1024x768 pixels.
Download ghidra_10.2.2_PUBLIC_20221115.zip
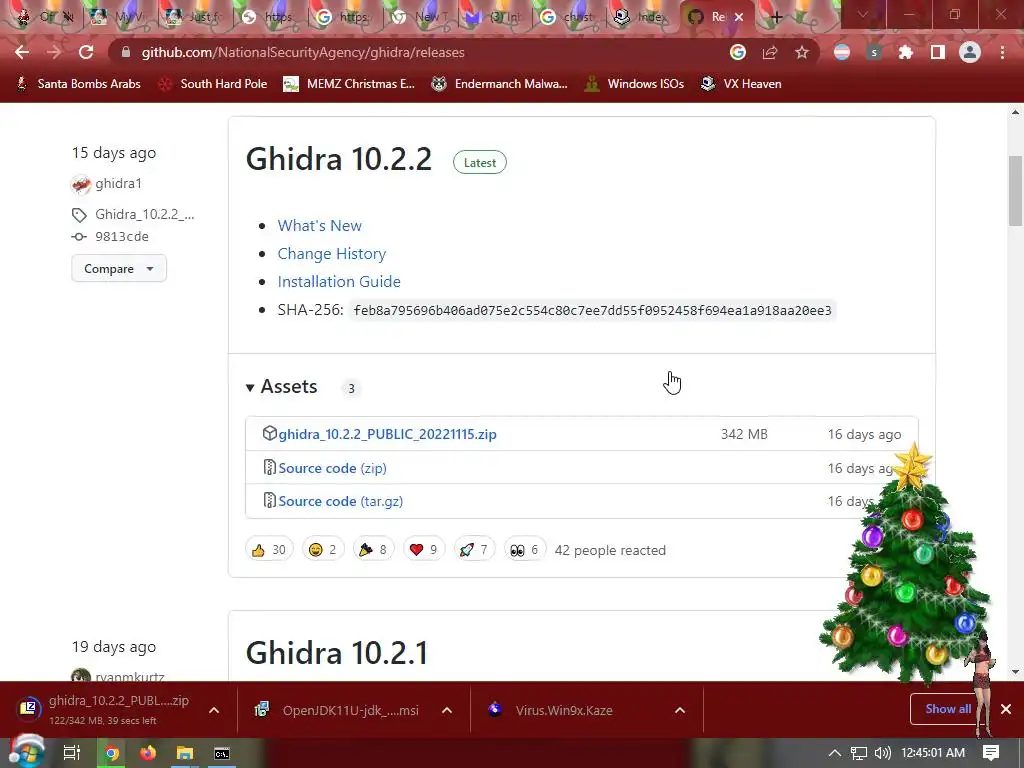(387, 434)
